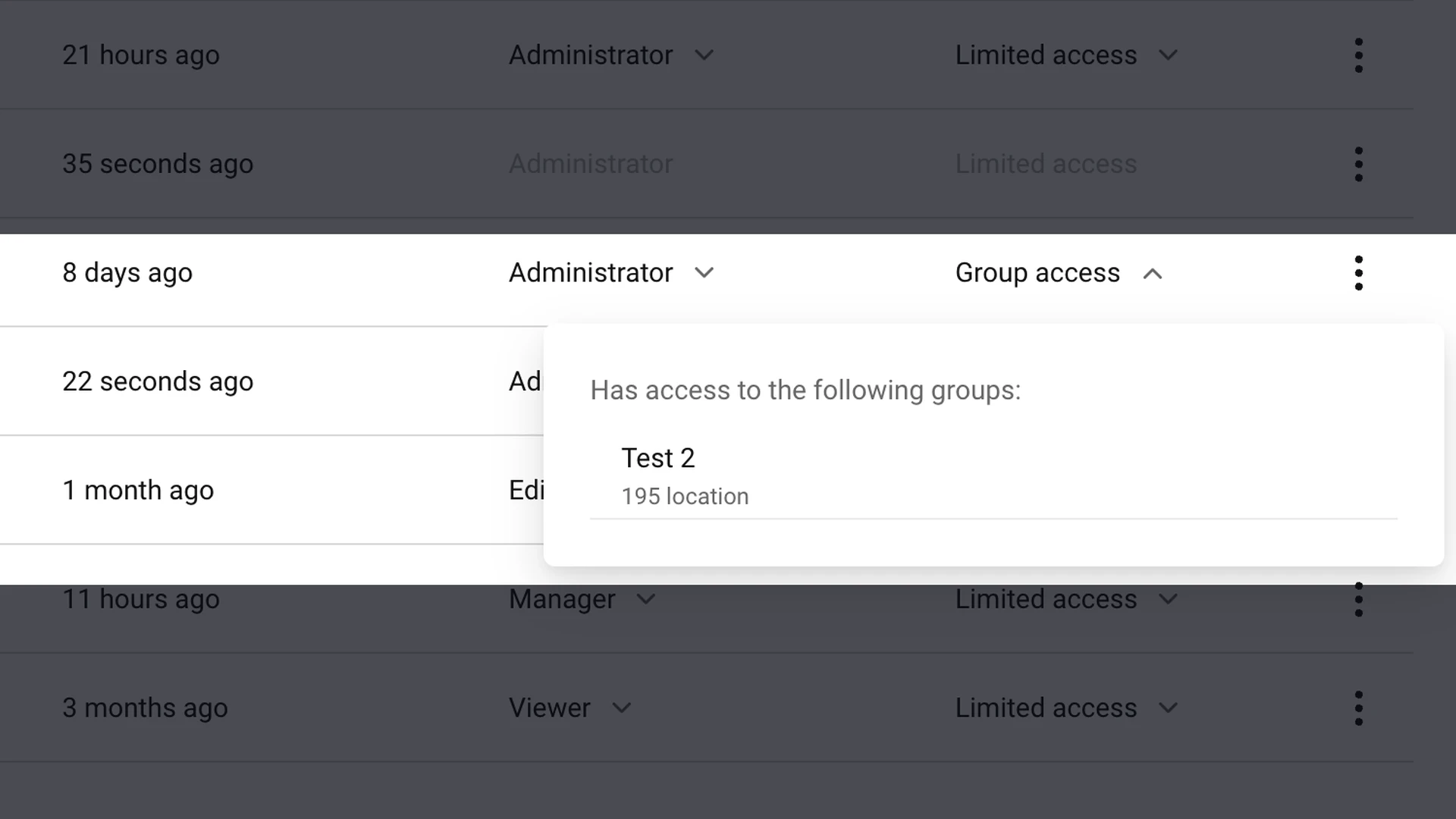Open three-dot menu for 3 months ago row

1358,708
